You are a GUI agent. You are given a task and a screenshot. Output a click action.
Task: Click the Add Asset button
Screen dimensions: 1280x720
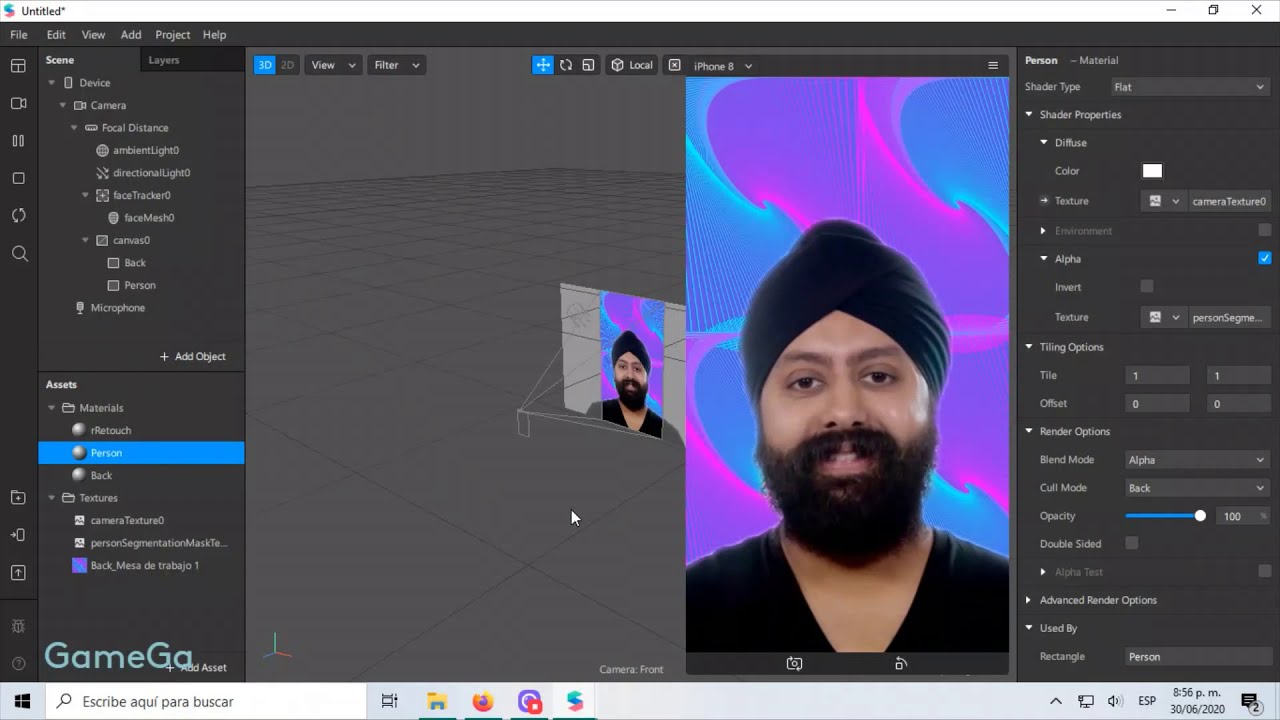[197, 667]
